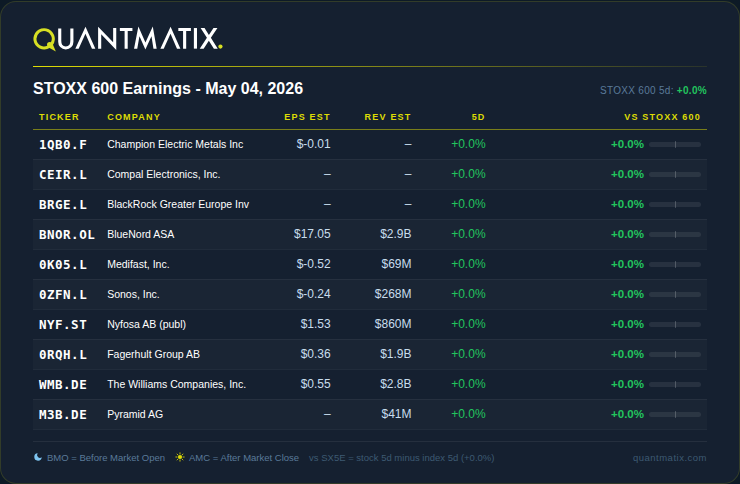Viewport: 740px width, 484px height.
Task: Select ticker 1QB0.F
Action: tap(63, 145)
